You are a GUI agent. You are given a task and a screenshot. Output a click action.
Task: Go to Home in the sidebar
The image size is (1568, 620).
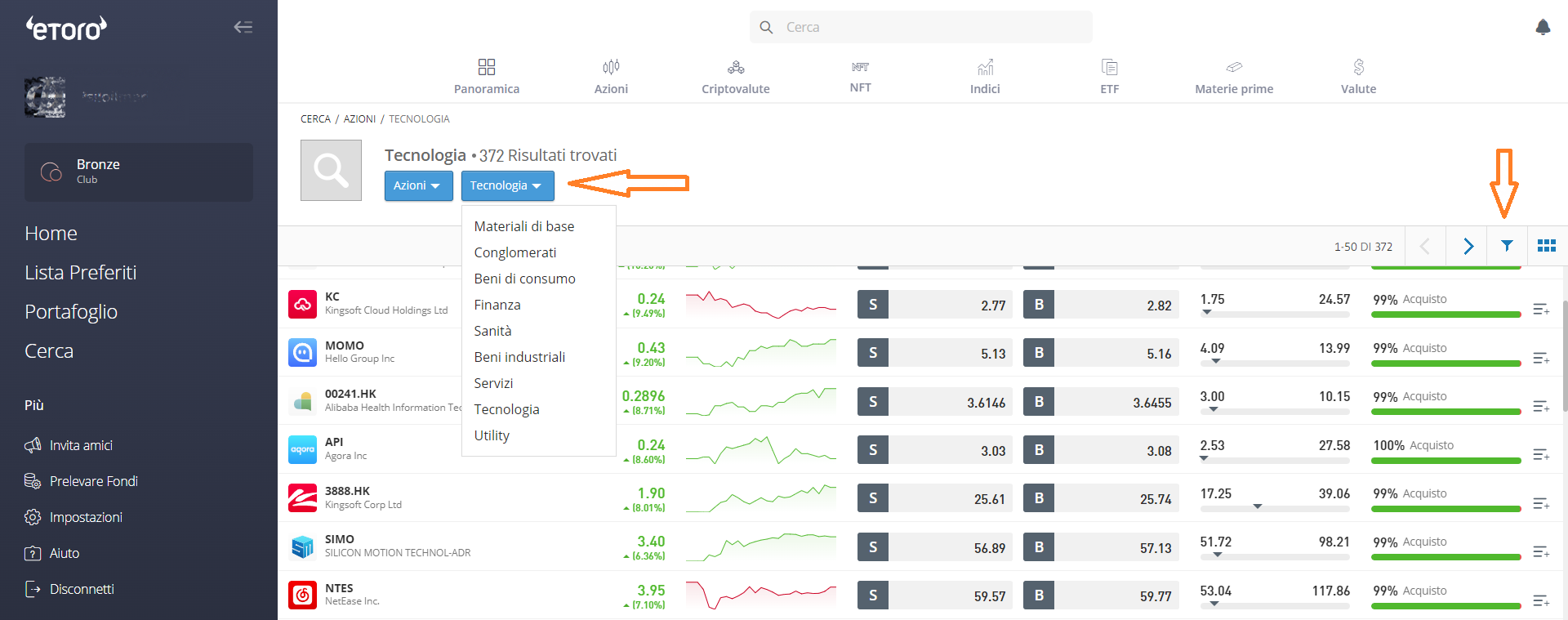click(51, 234)
